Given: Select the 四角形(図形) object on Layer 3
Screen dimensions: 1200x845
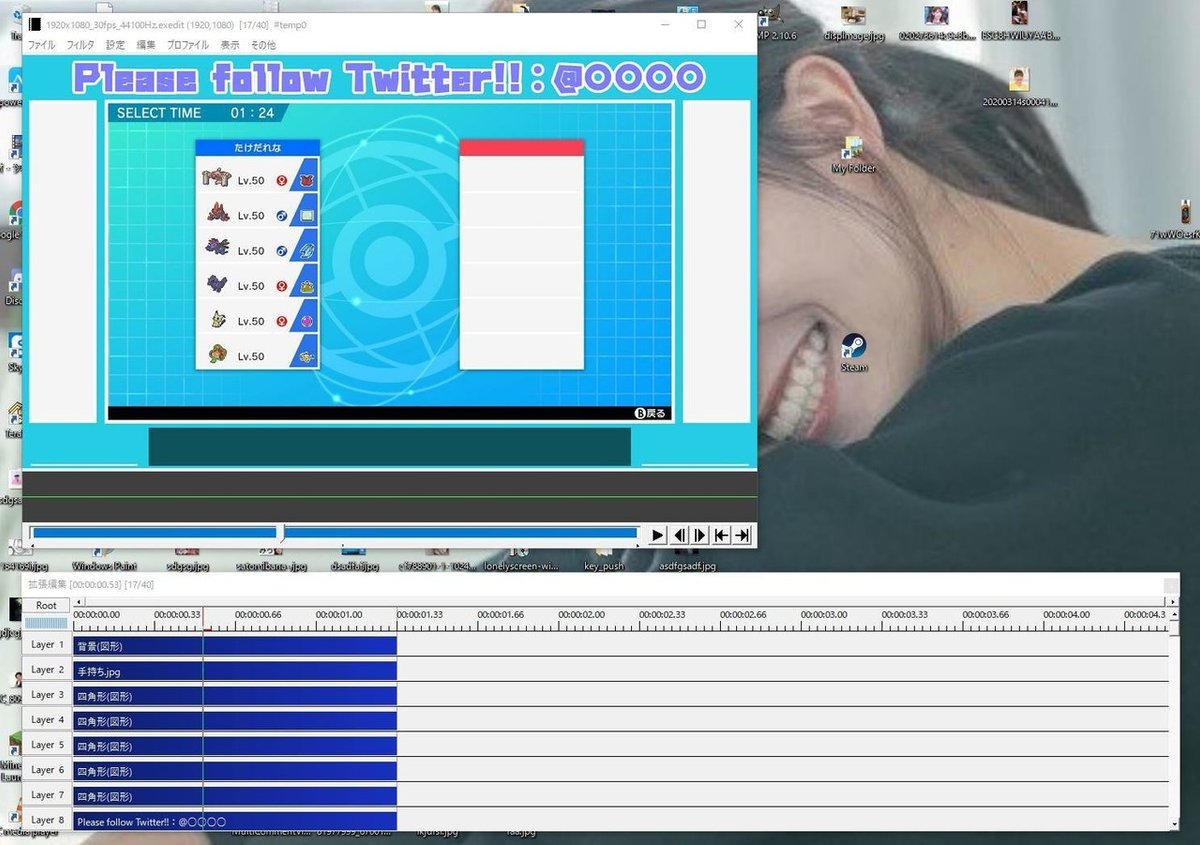Looking at the screenshot, I should click(x=235, y=696).
